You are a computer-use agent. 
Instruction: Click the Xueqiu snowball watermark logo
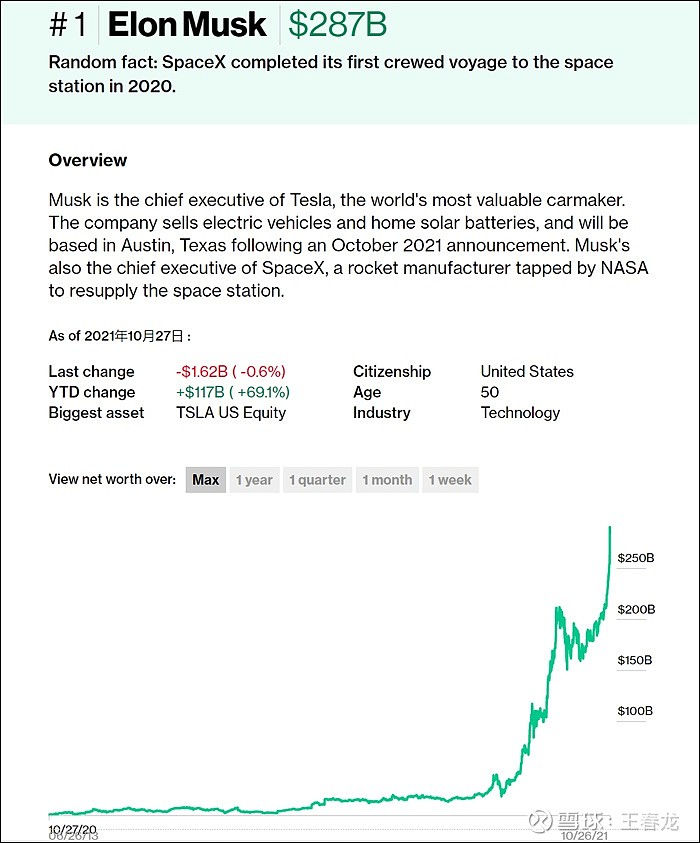point(540,821)
